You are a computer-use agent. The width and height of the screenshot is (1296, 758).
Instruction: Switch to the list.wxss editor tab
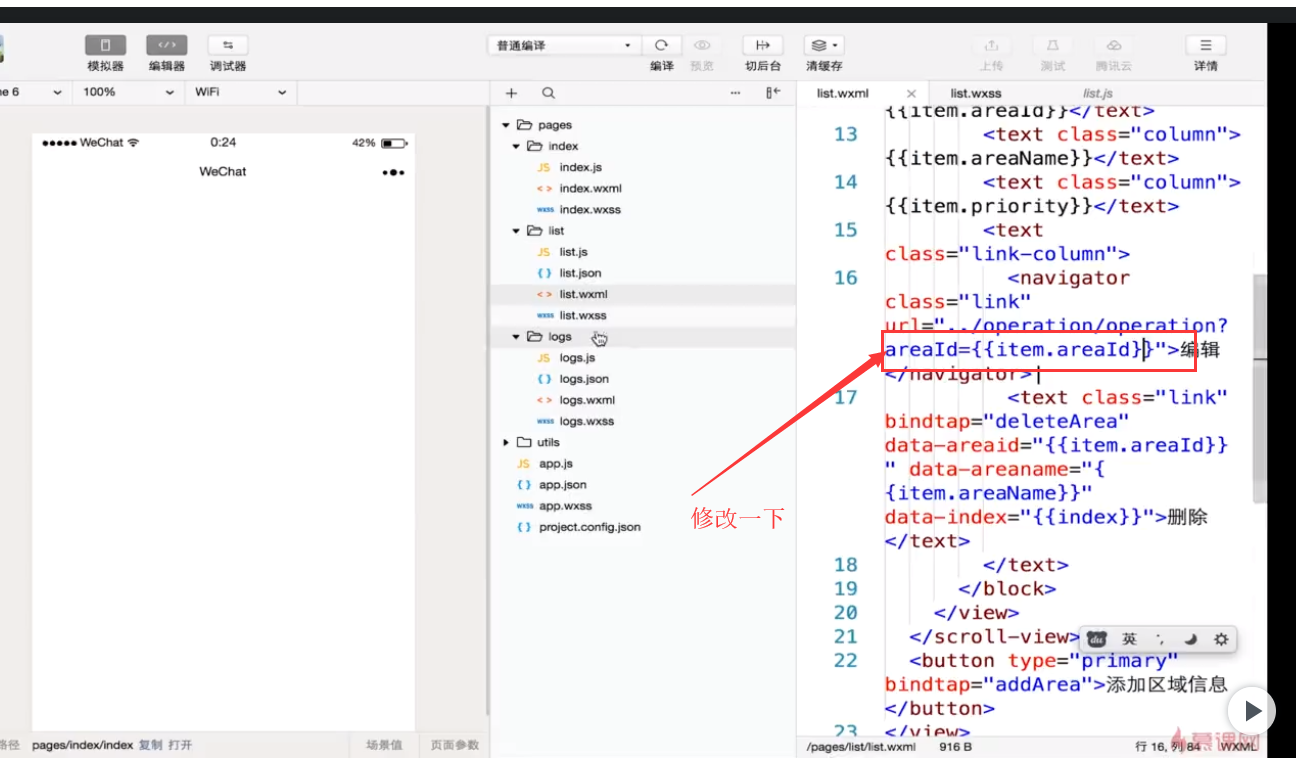tap(976, 93)
